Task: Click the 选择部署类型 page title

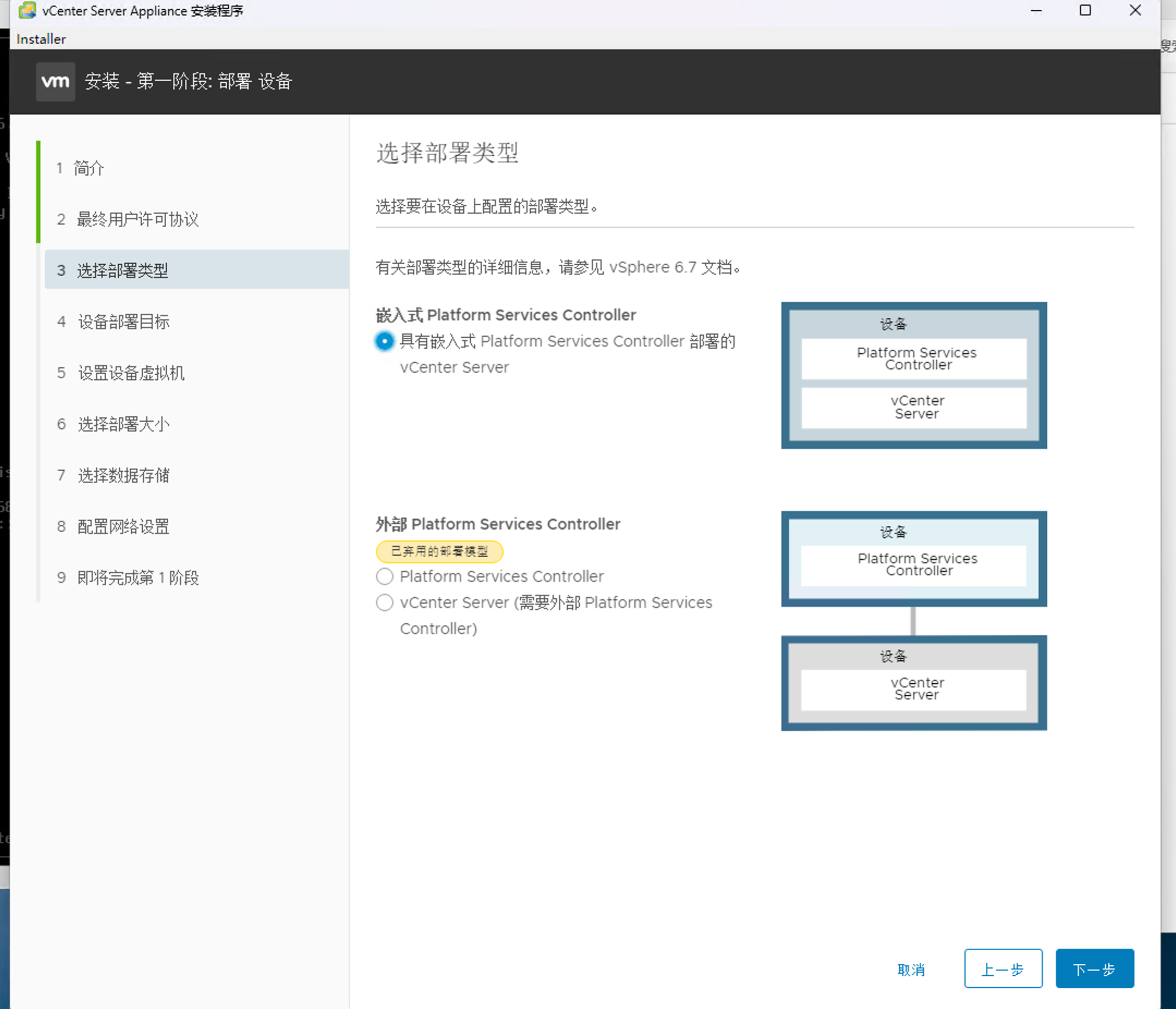Action: [x=447, y=153]
